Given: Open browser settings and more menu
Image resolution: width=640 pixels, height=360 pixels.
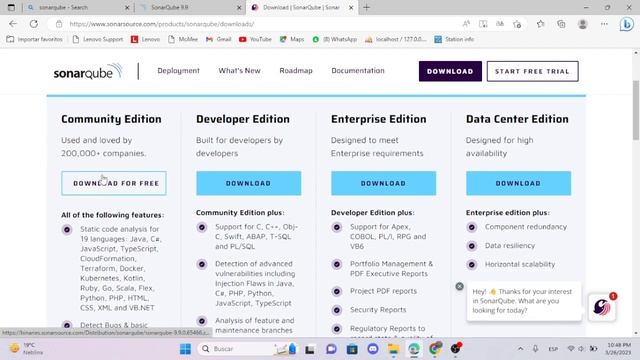Looking at the screenshot, I should (604, 24).
